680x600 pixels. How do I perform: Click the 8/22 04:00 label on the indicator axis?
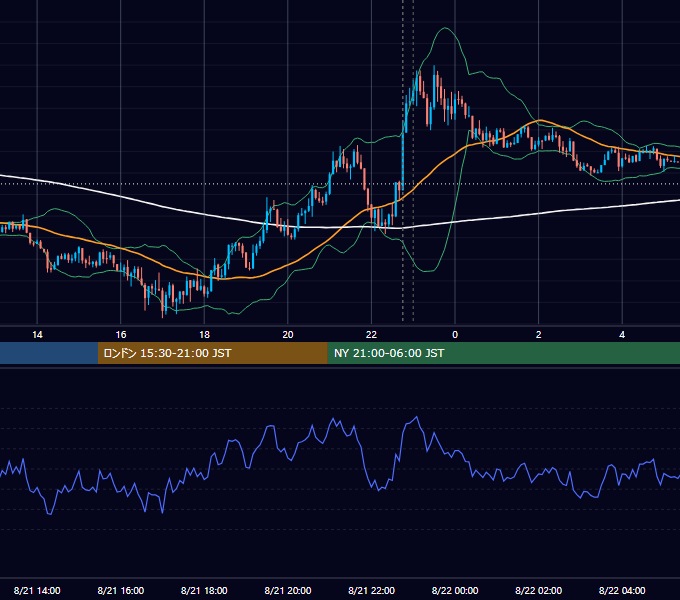[x=622, y=590]
